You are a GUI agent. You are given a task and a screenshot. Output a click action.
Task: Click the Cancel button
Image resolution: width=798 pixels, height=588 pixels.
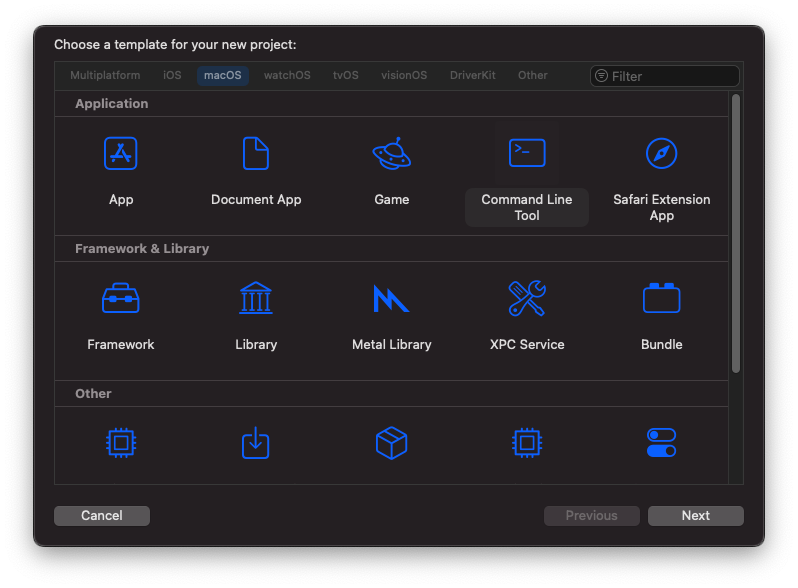coord(102,515)
